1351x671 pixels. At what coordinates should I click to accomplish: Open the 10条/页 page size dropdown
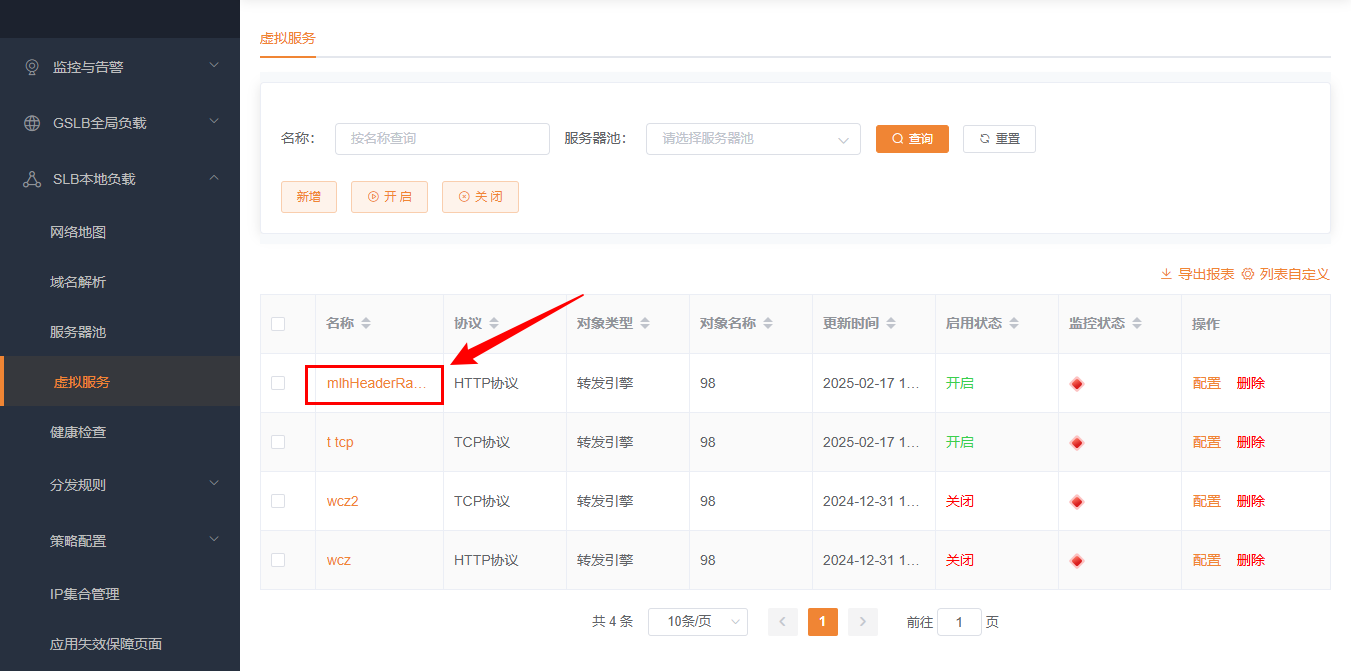point(697,622)
